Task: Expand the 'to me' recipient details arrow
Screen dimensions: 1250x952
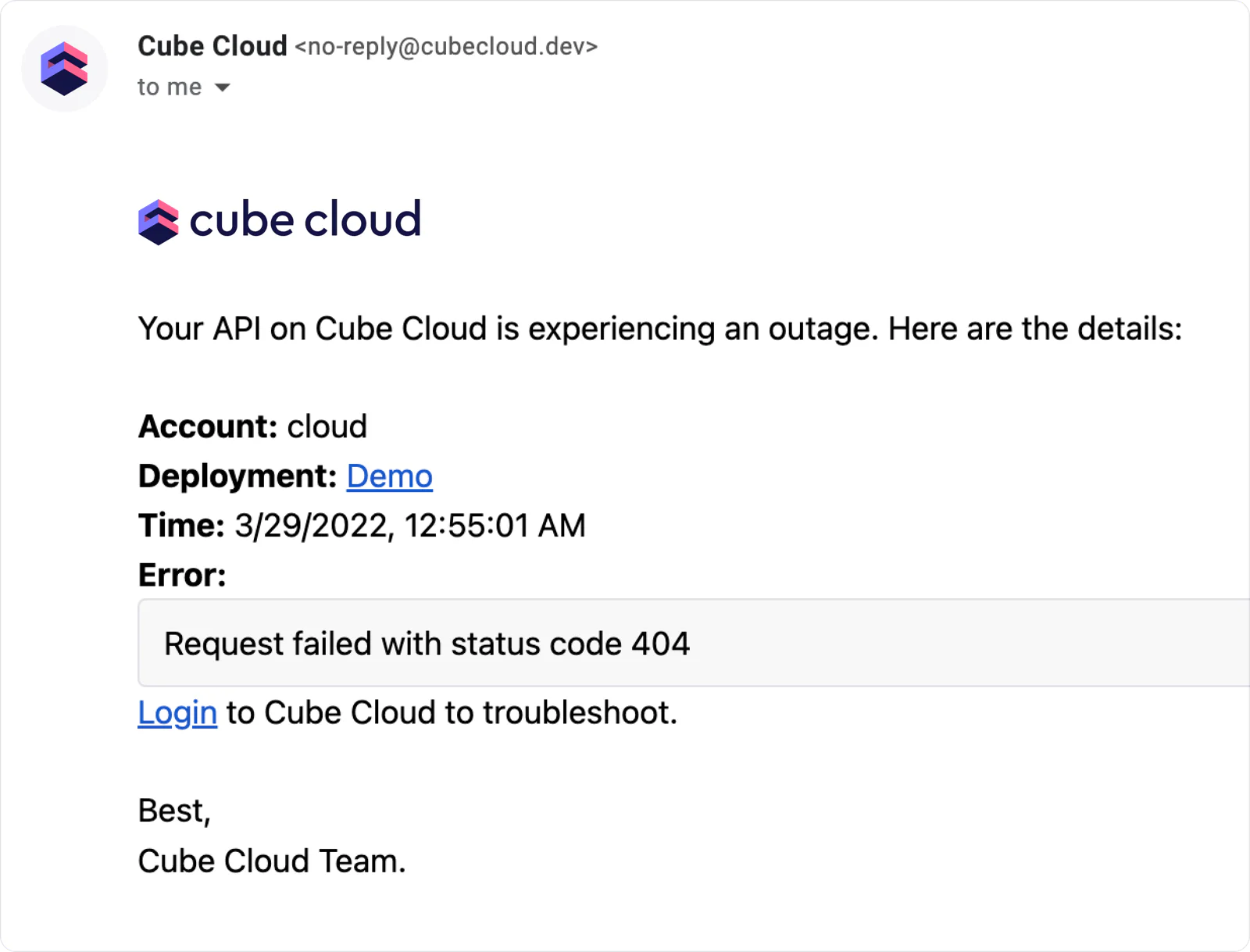Action: pos(223,87)
